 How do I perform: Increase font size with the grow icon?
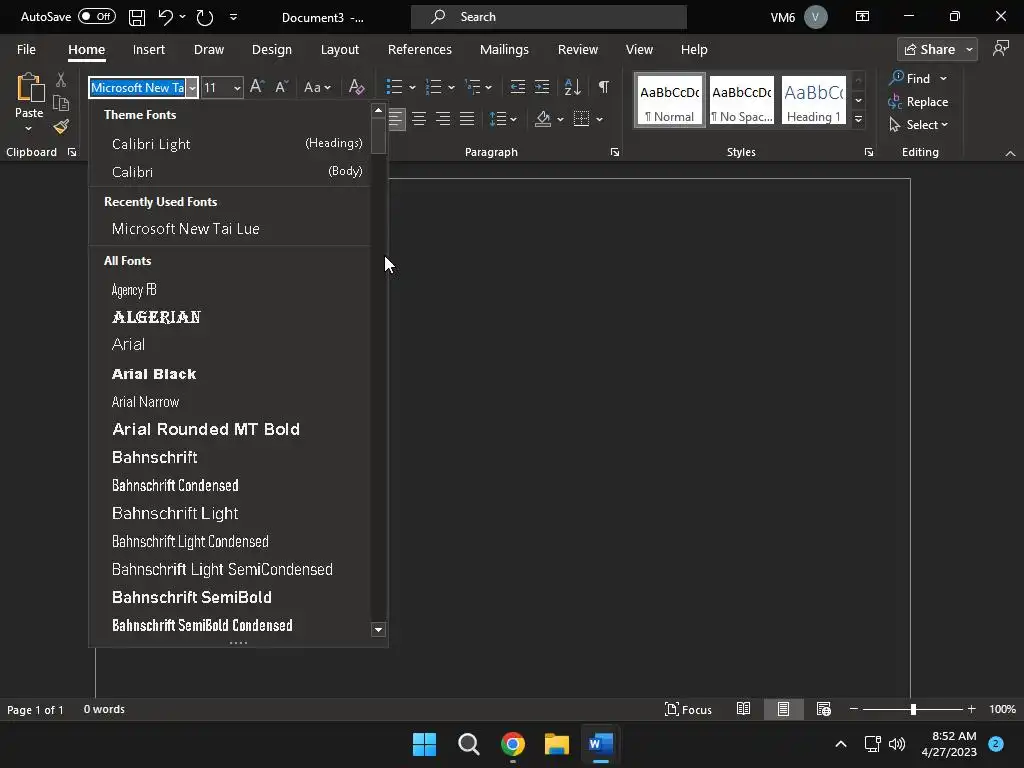click(x=257, y=87)
